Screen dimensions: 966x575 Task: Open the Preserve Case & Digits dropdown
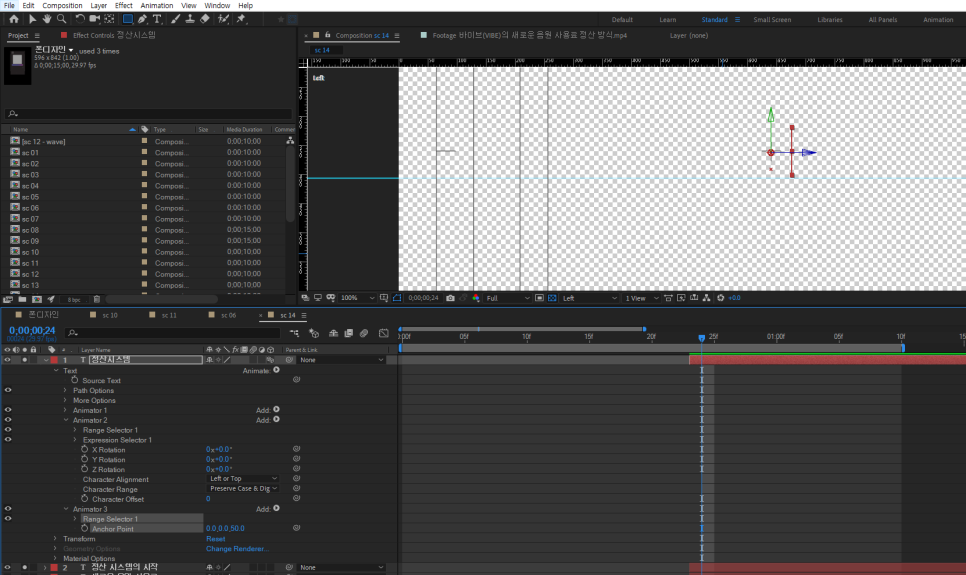[243, 489]
